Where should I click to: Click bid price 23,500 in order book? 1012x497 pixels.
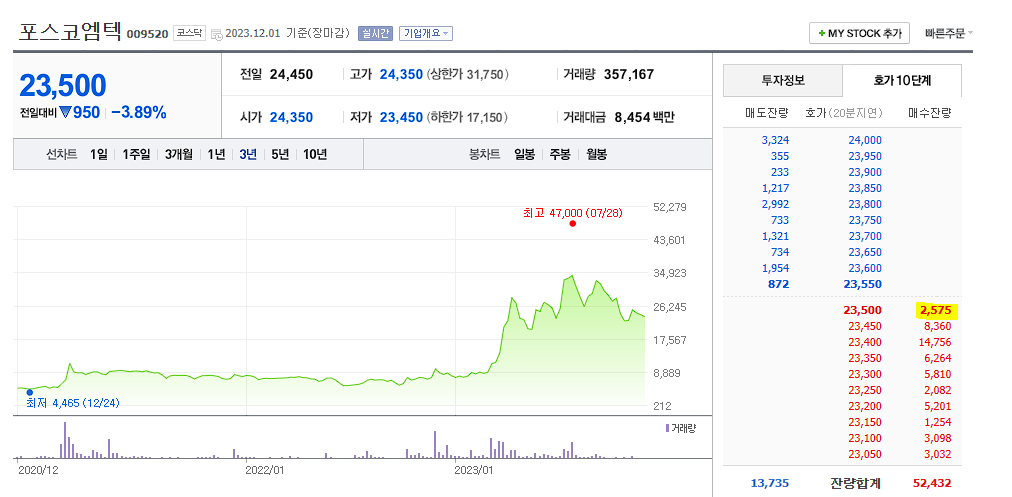[x=863, y=310]
